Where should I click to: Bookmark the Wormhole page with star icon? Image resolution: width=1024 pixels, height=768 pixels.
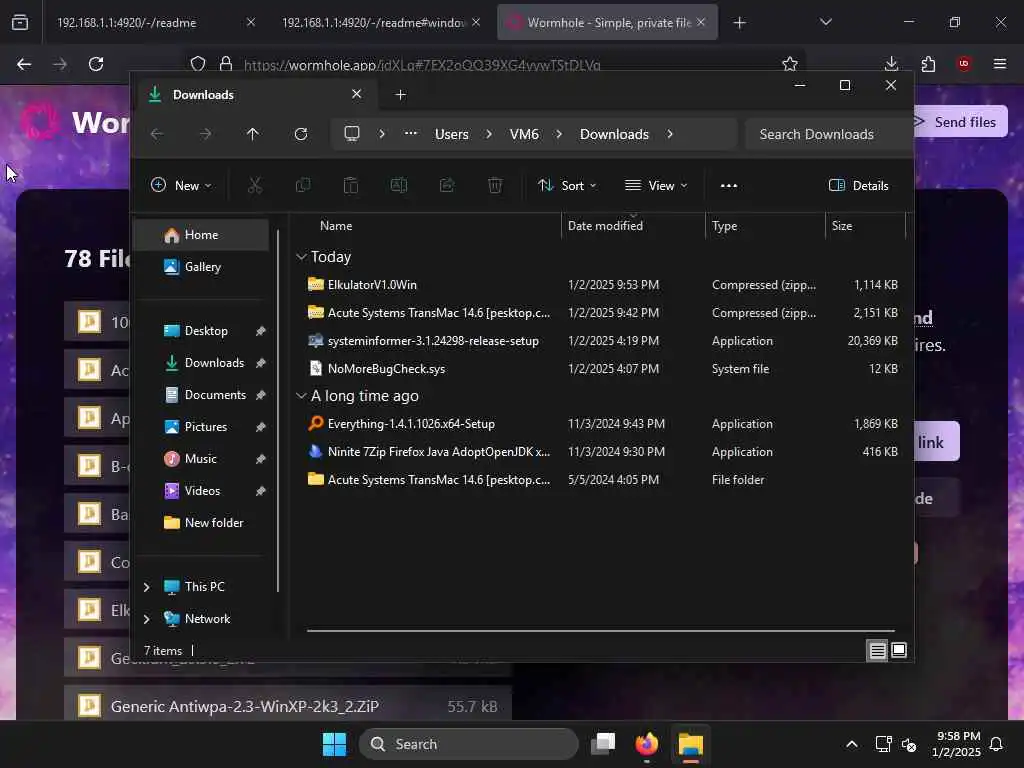coord(790,64)
